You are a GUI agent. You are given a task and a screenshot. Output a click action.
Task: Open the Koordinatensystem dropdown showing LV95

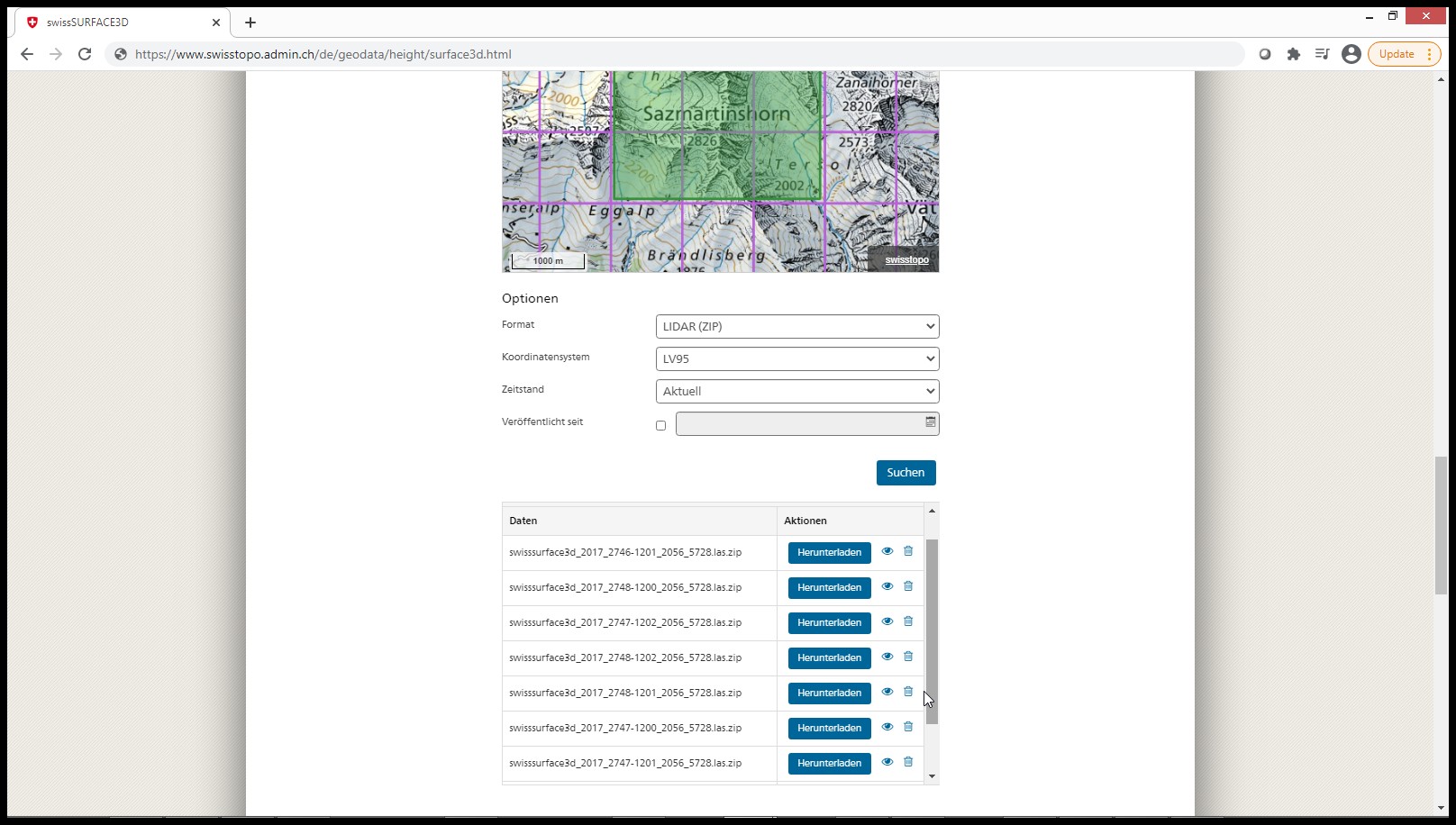(x=797, y=358)
